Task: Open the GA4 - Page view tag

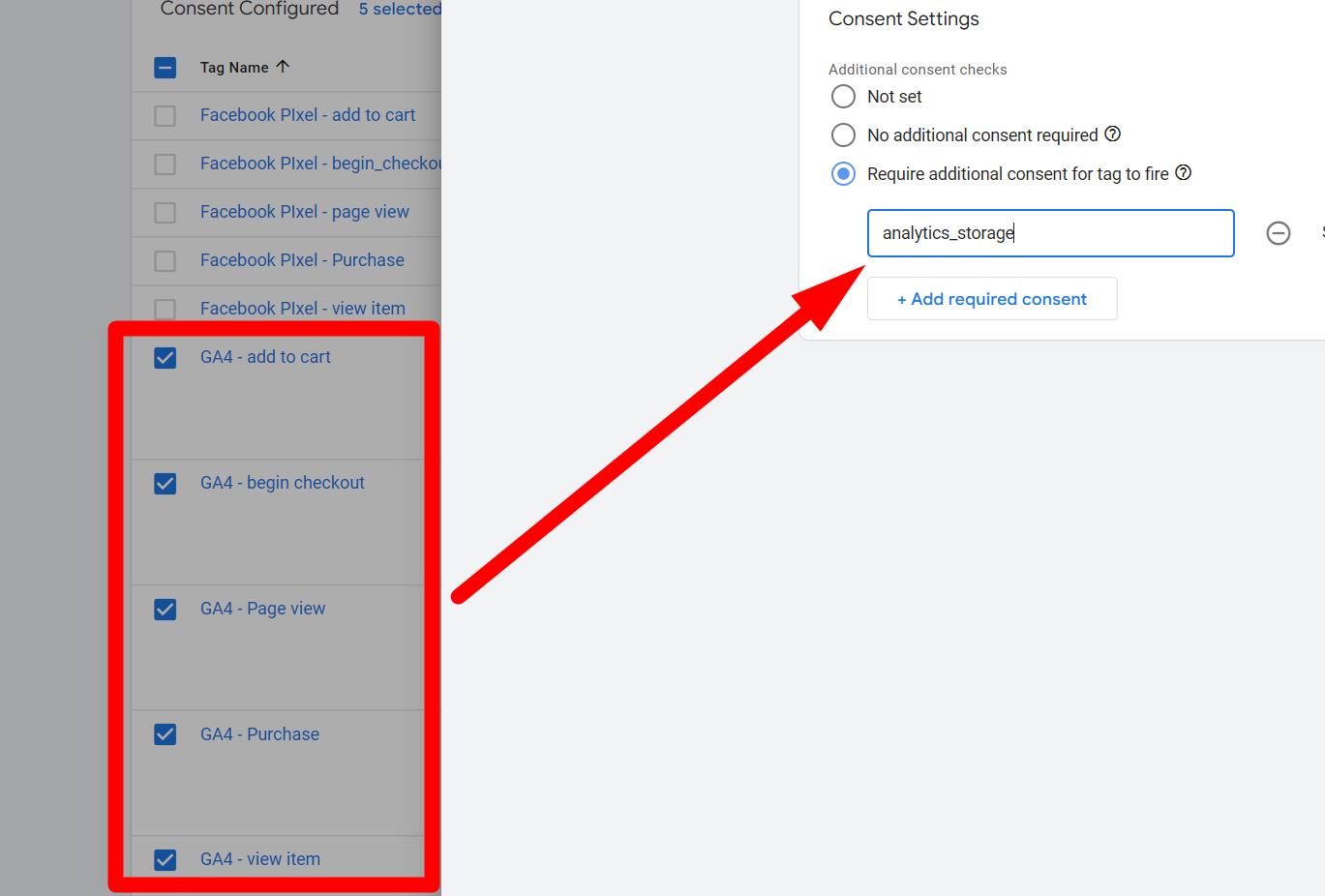Action: pos(262,609)
